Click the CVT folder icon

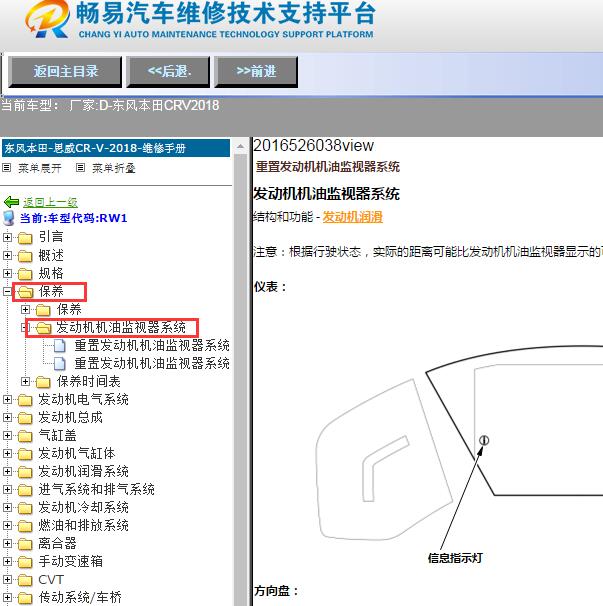coord(26,580)
